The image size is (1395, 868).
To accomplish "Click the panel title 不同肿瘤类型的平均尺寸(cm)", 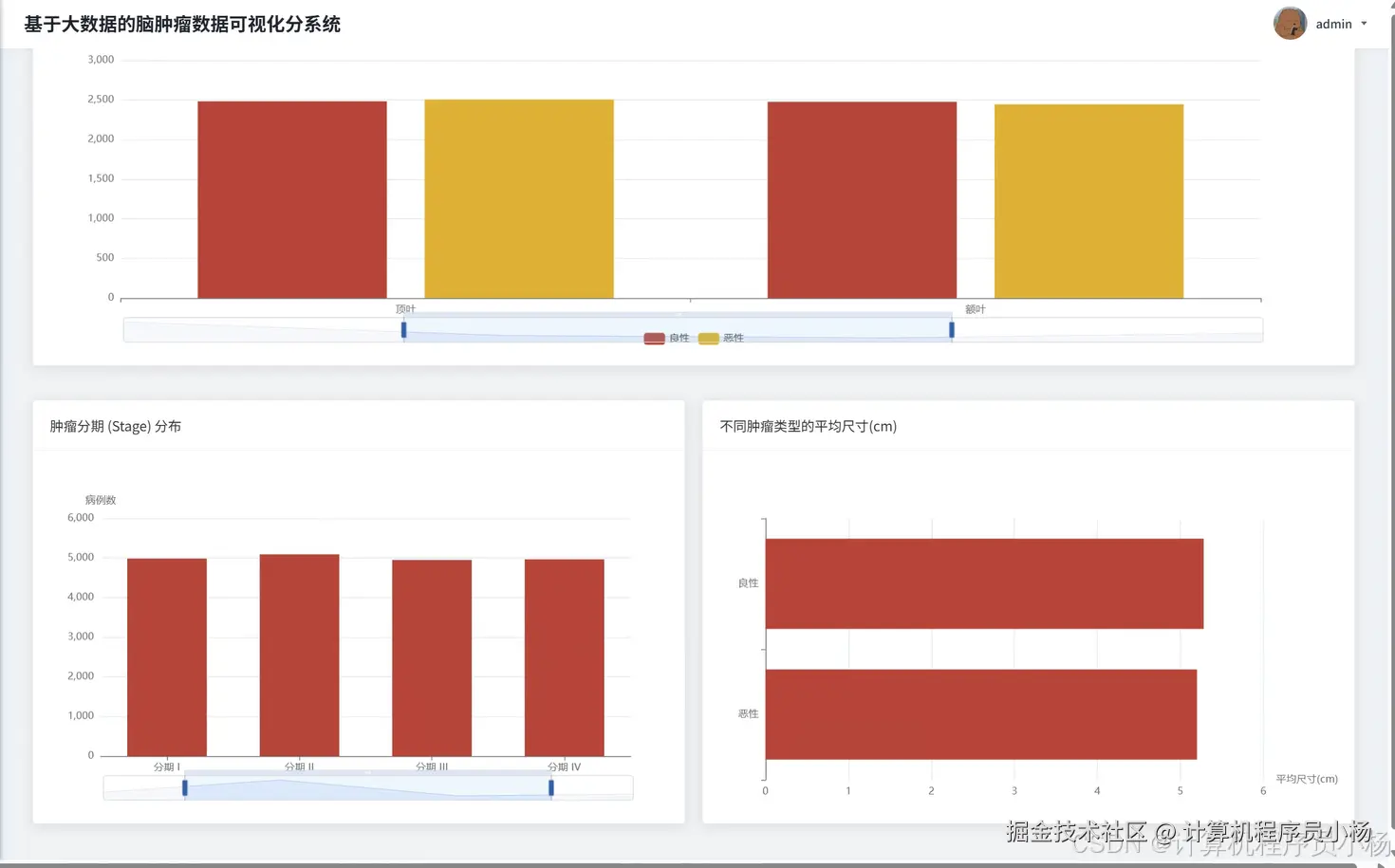I will [x=807, y=426].
